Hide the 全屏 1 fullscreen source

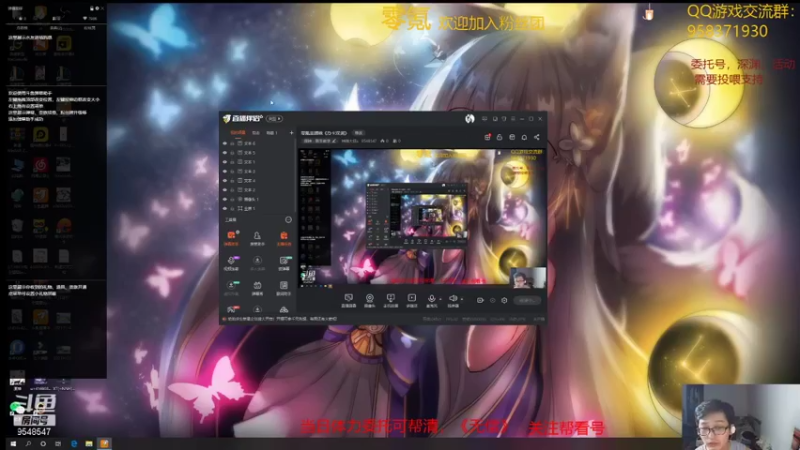click(225, 208)
